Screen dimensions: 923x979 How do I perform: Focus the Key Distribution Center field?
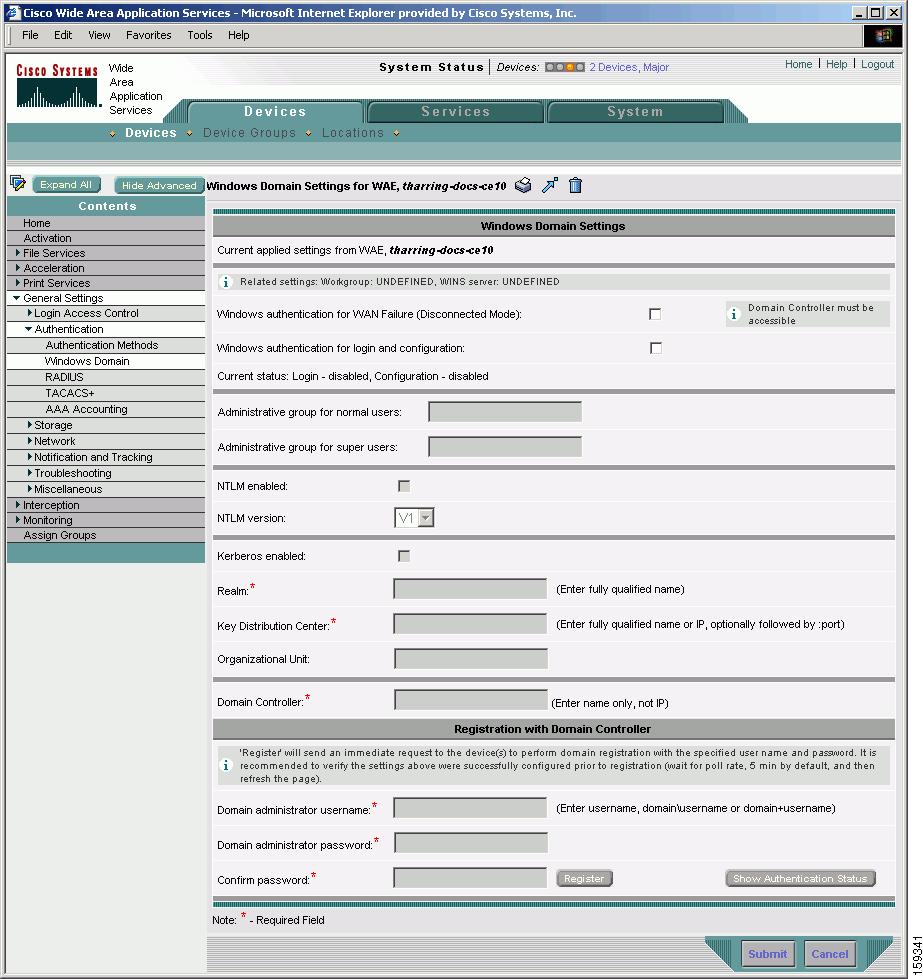pyautogui.click(x=470, y=624)
